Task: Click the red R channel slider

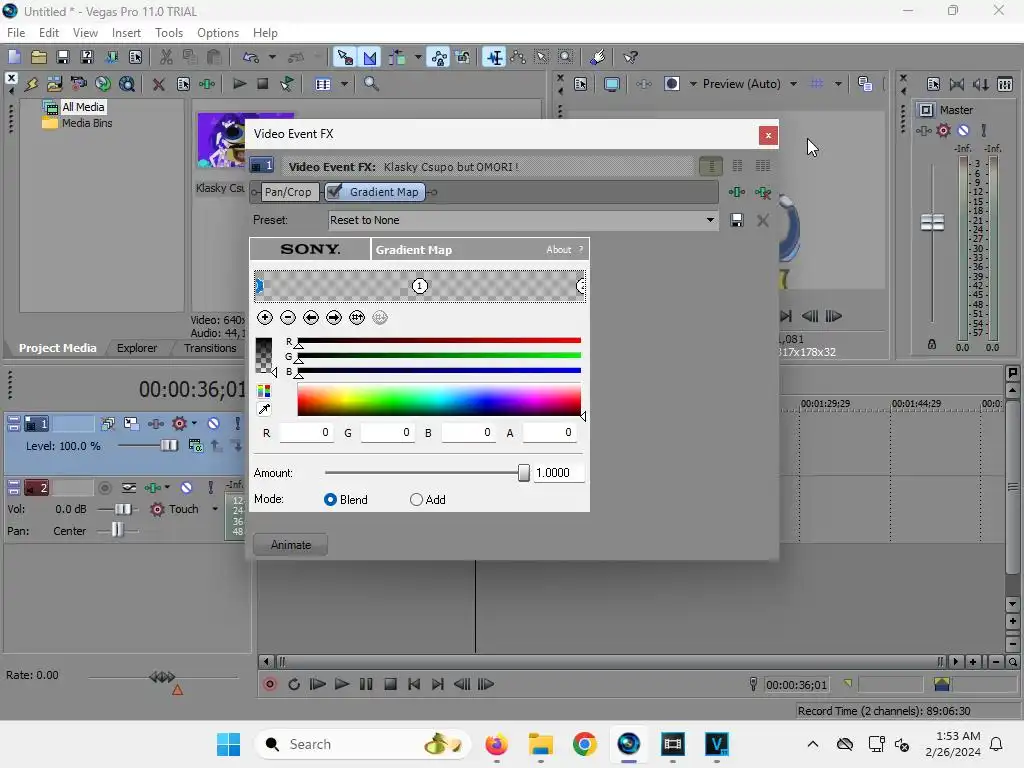Action: coord(439,340)
